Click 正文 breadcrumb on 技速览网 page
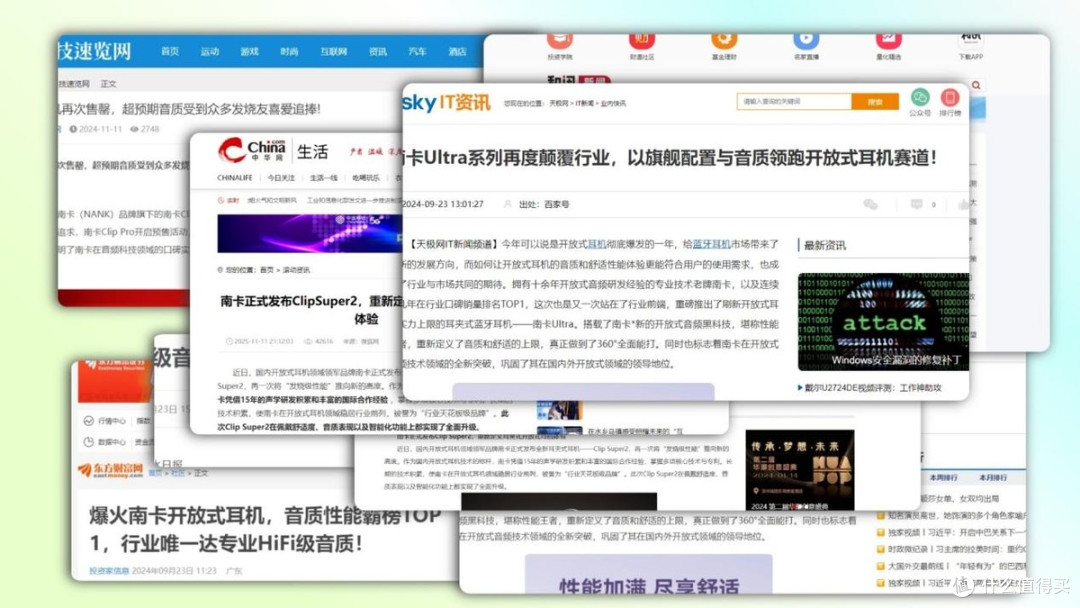Screen dimensions: 1080x608 coord(109,83)
